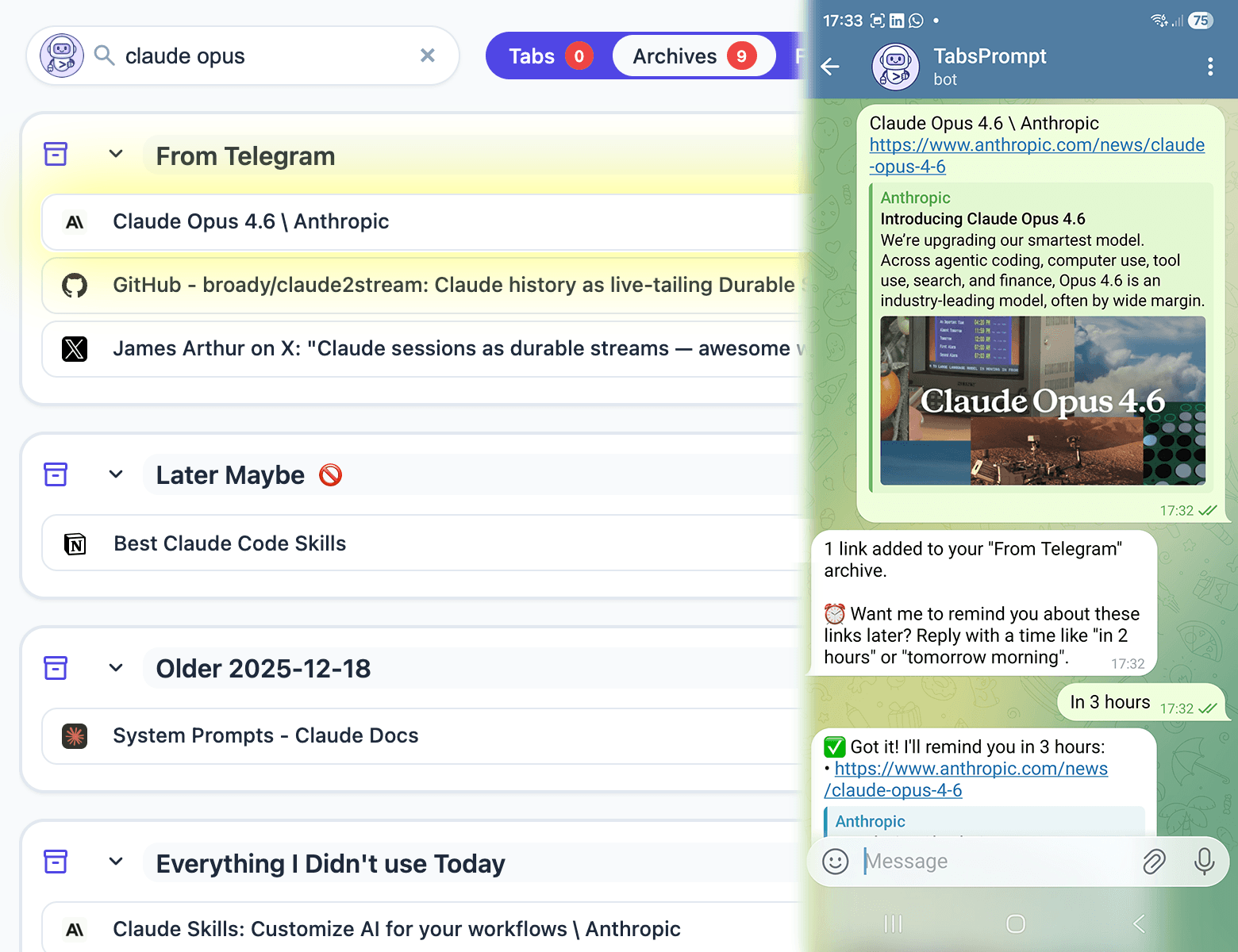
Task: Click the Anthropic icon beside Claude Opus 4.6
Action: 74,222
